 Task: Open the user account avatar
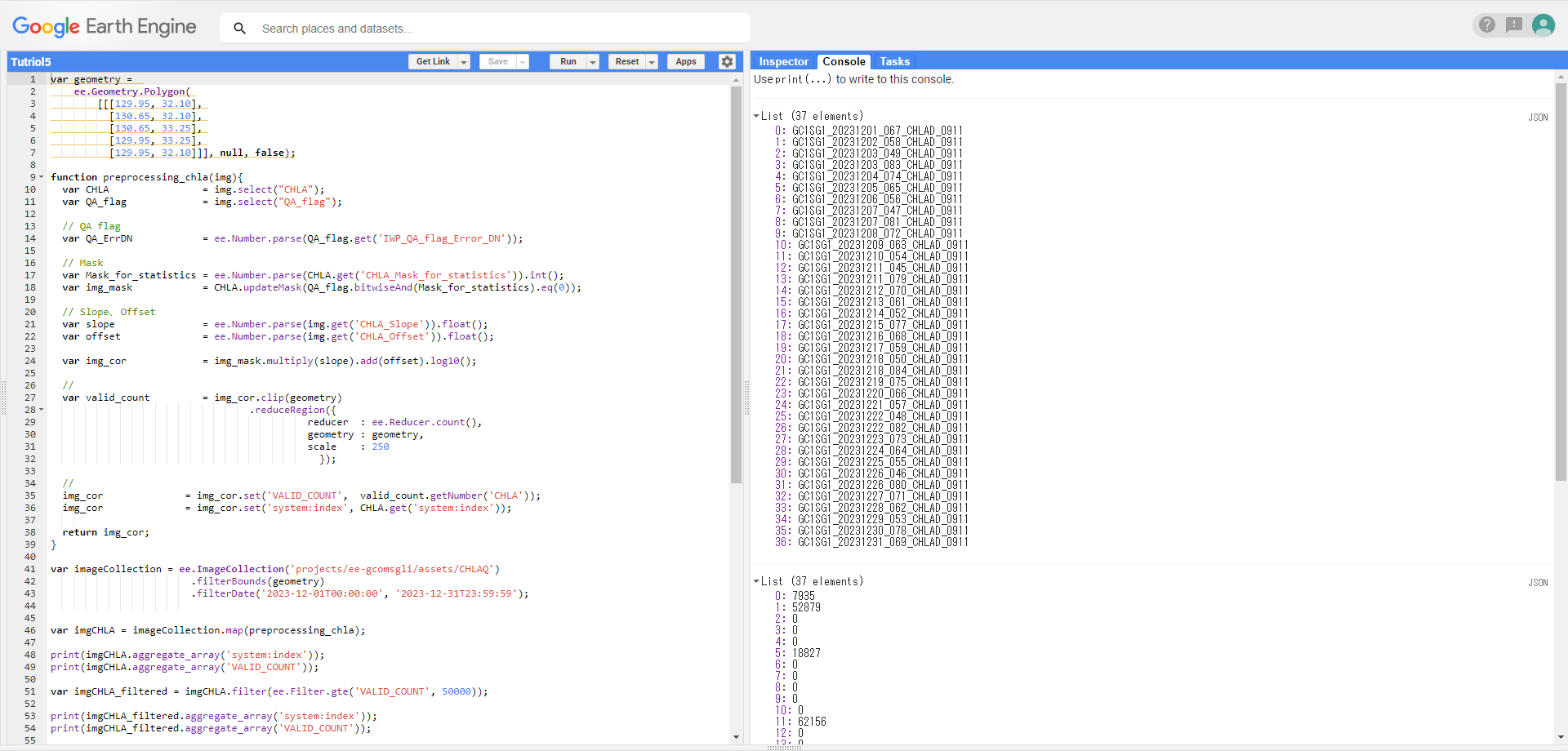[1543, 25]
